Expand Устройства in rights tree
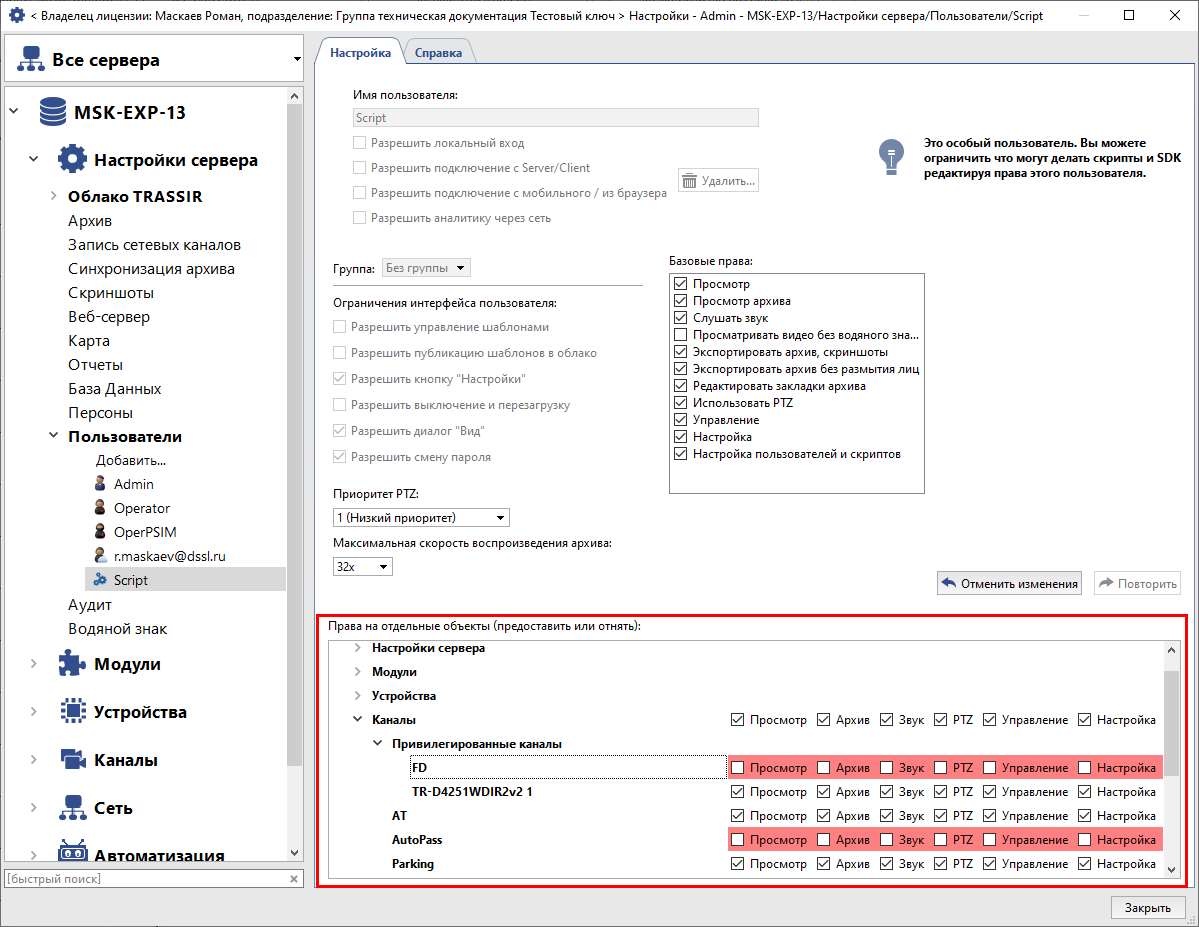The height and width of the screenshot is (927, 1199). tap(357, 695)
